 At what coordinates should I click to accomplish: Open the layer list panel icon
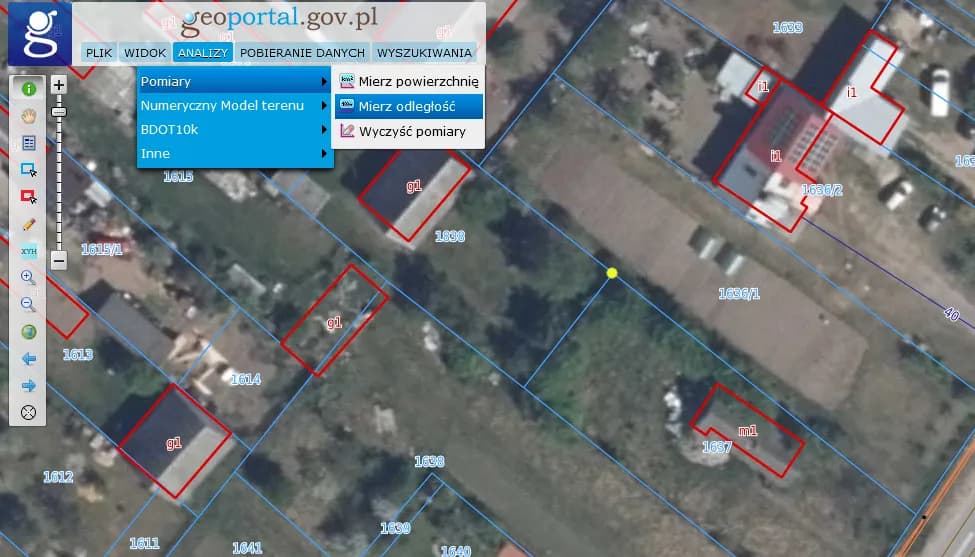click(28, 142)
